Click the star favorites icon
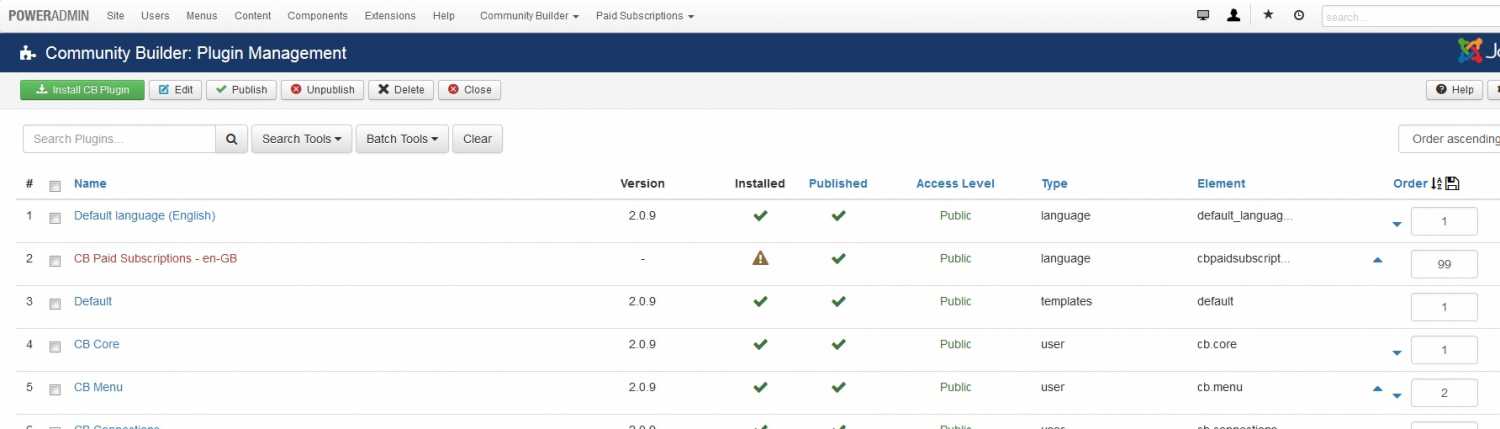 click(x=1268, y=15)
